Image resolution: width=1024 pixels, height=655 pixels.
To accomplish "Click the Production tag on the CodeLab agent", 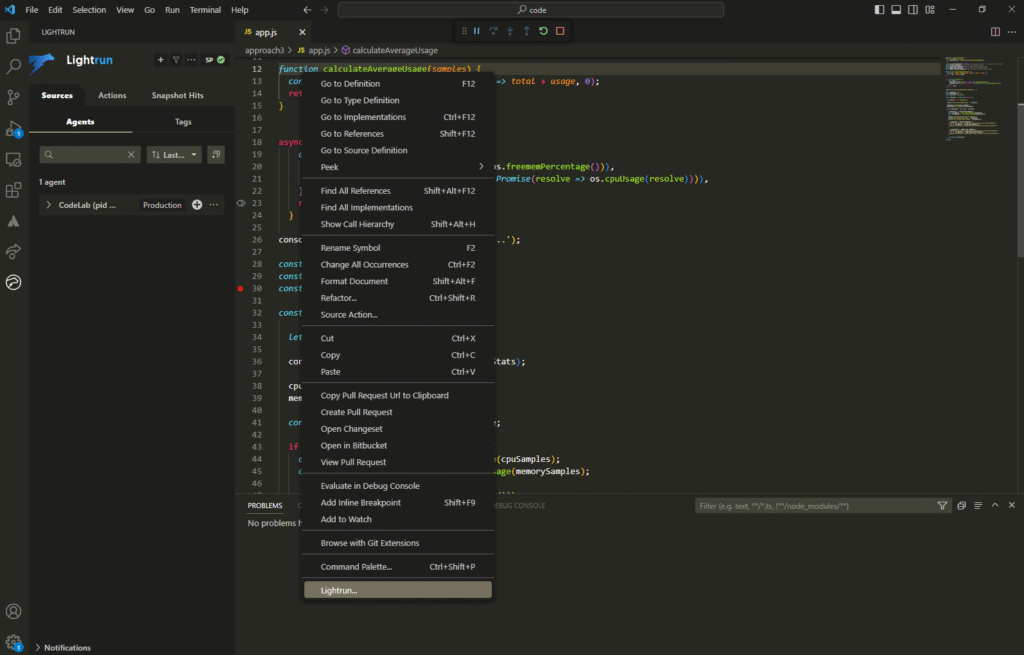I will coord(162,204).
